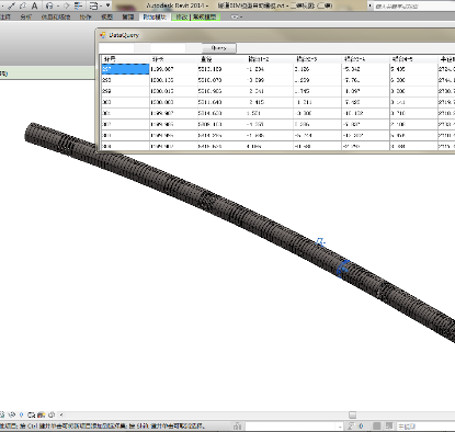Switch to the Add-Ins ribbon tab

click(154, 17)
